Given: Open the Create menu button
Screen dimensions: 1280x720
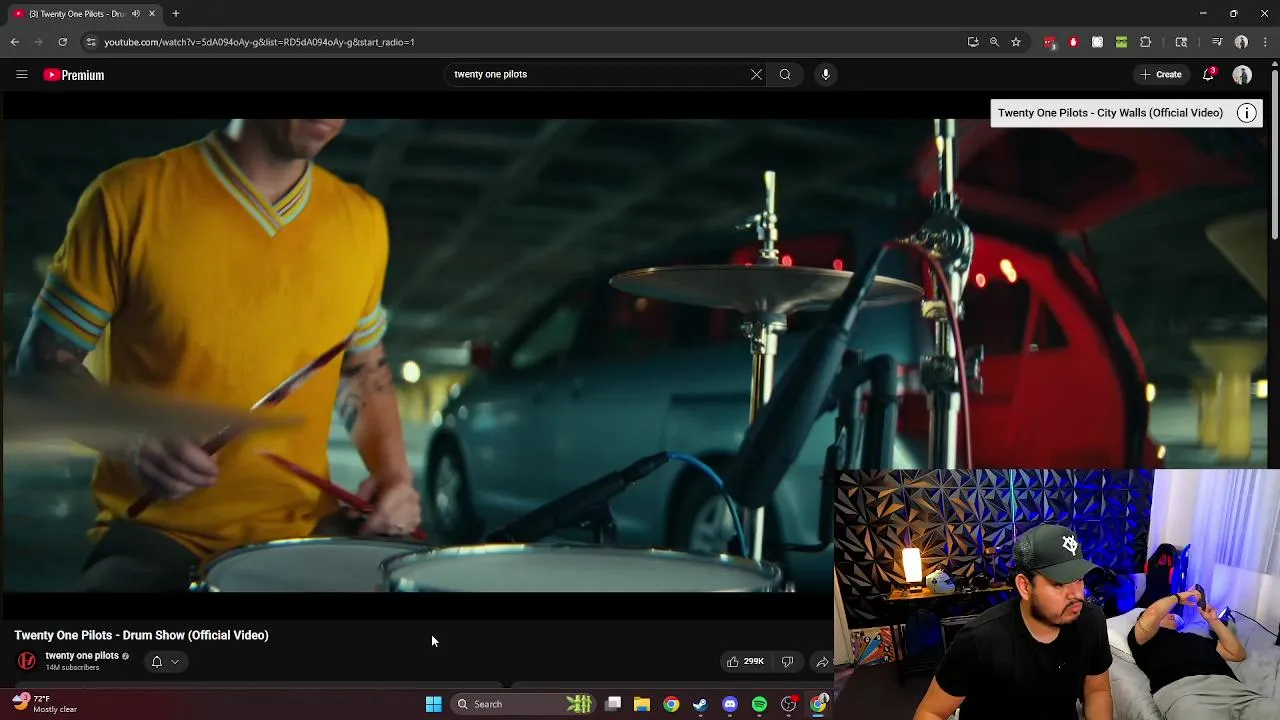Looking at the screenshot, I should pyautogui.click(x=1161, y=75).
